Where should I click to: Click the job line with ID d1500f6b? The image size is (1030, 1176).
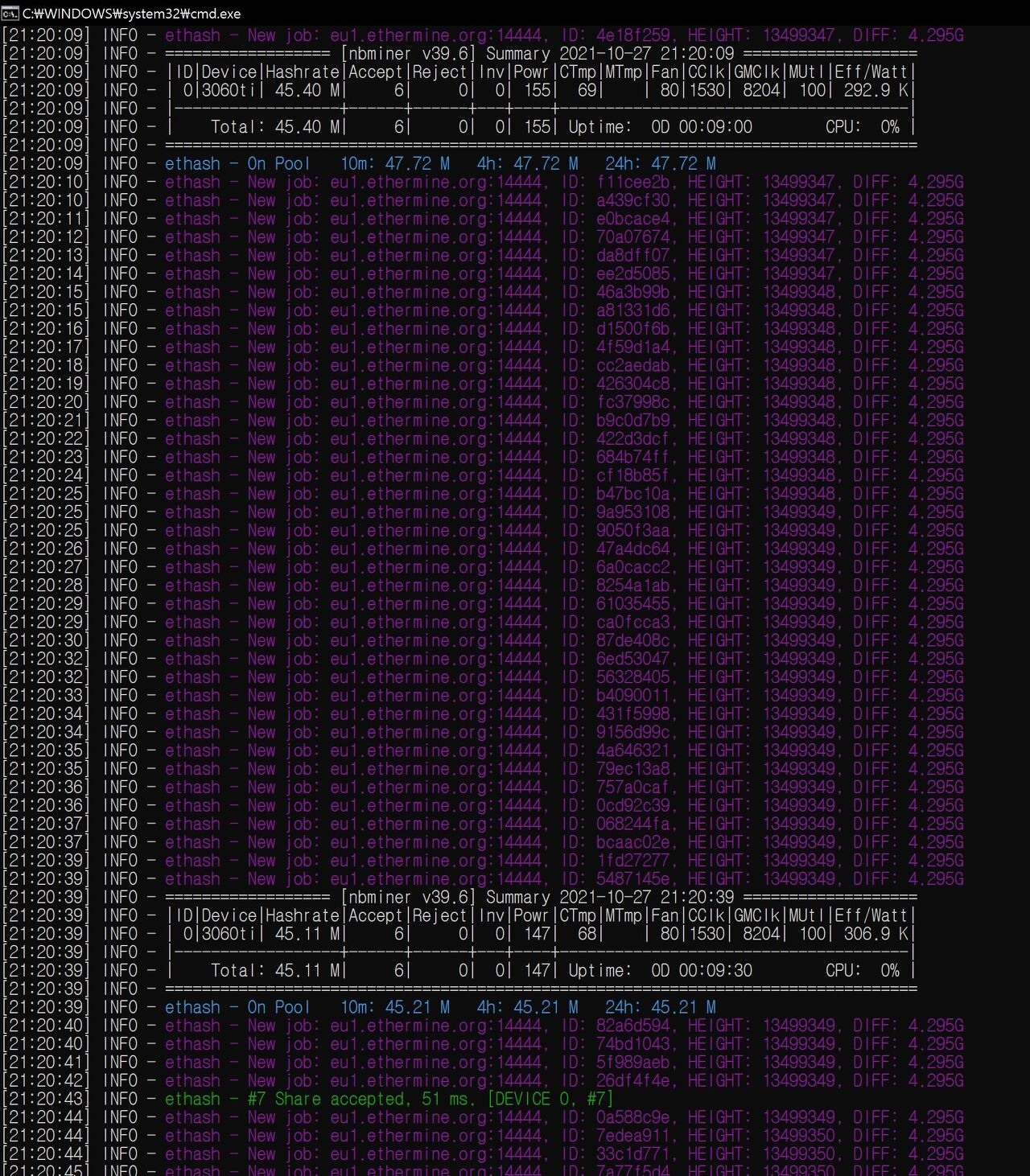483,329
